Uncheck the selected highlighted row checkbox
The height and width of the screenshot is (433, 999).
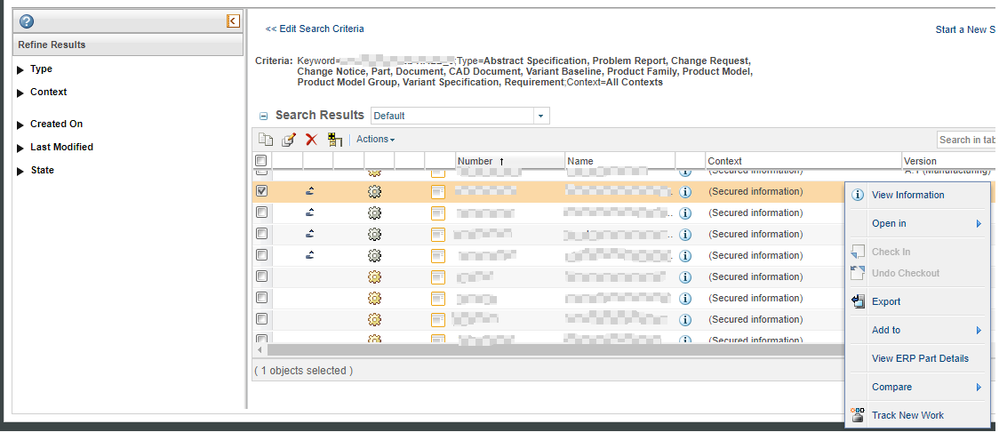pyautogui.click(x=261, y=191)
